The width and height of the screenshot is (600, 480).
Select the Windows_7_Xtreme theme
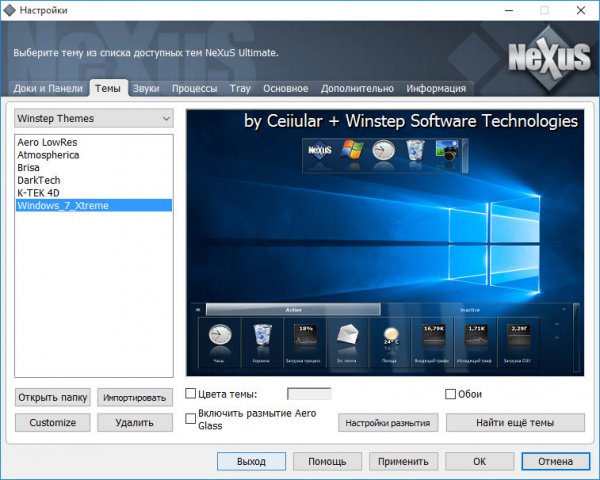(94, 206)
